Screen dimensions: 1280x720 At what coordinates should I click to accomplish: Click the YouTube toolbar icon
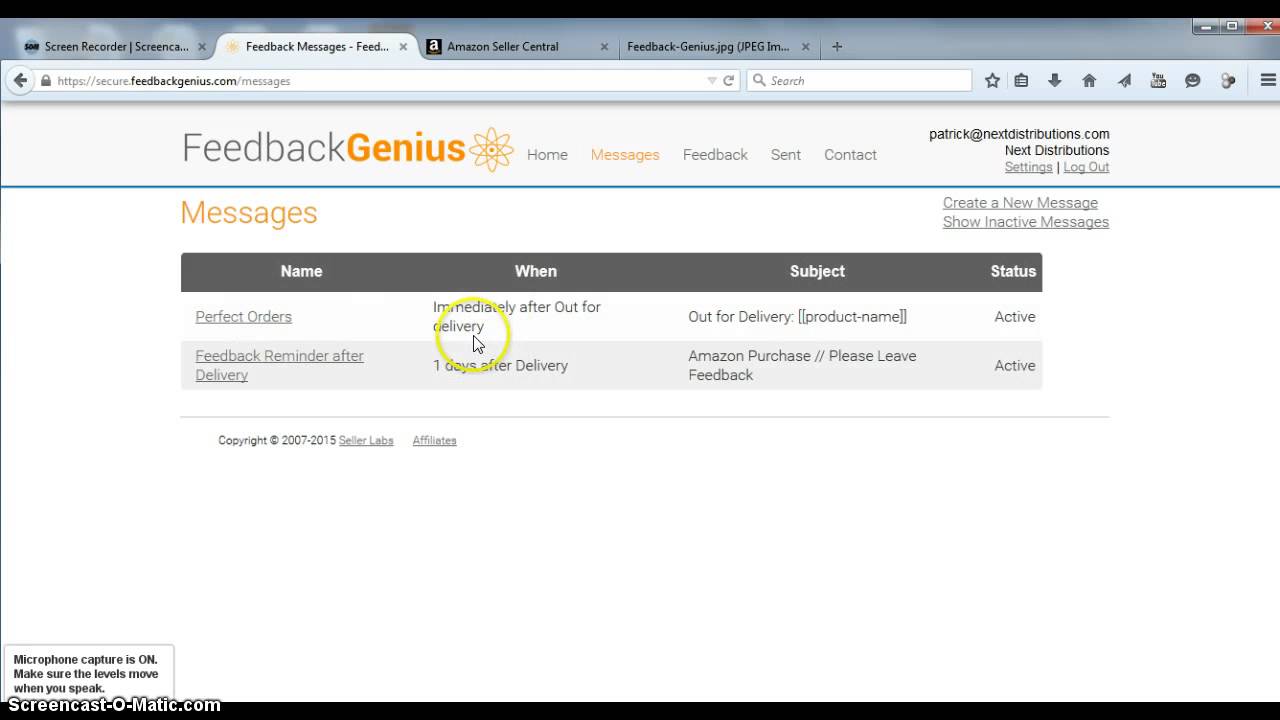click(x=1158, y=81)
